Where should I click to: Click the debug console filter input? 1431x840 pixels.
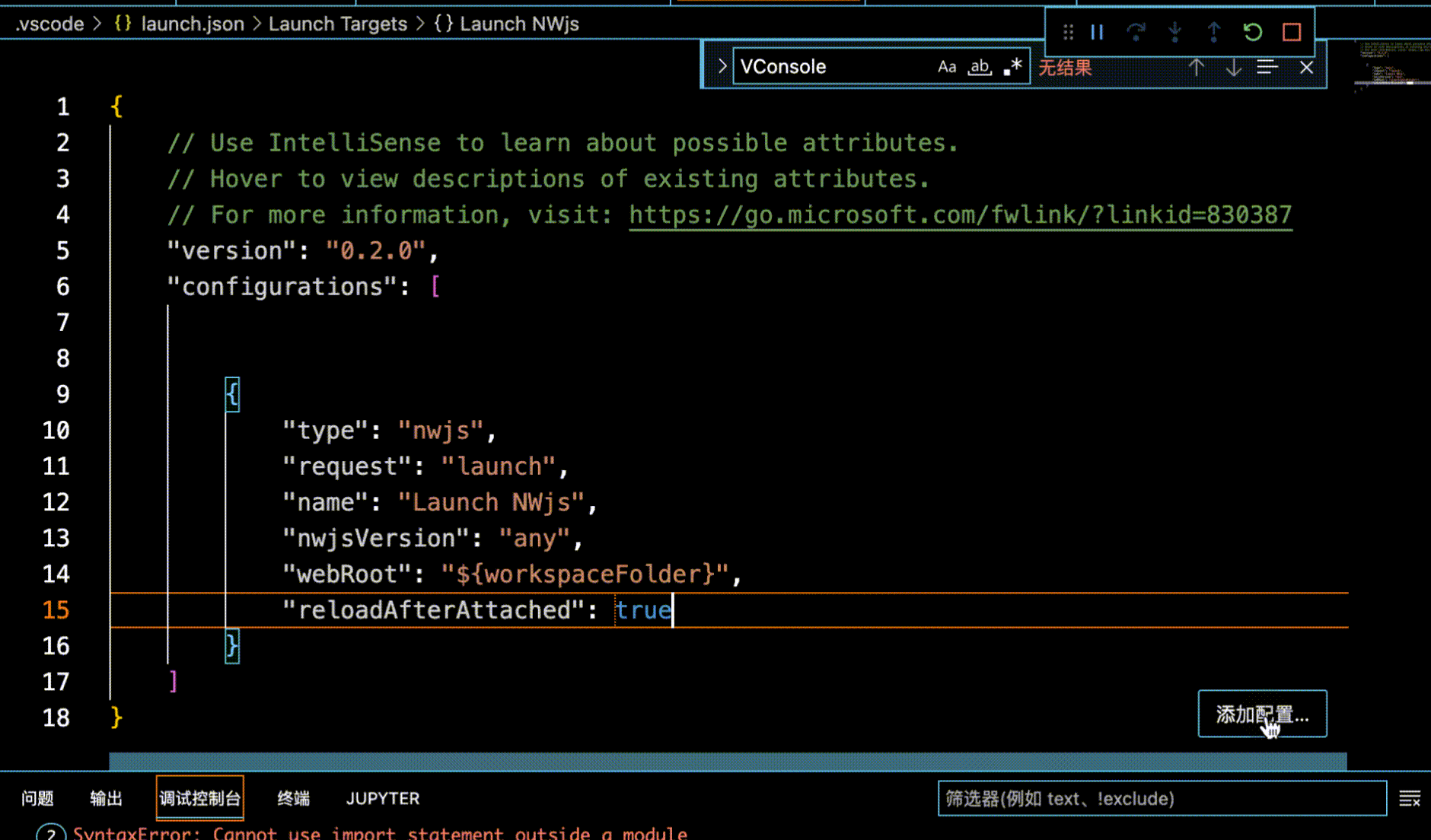[x=1162, y=798]
